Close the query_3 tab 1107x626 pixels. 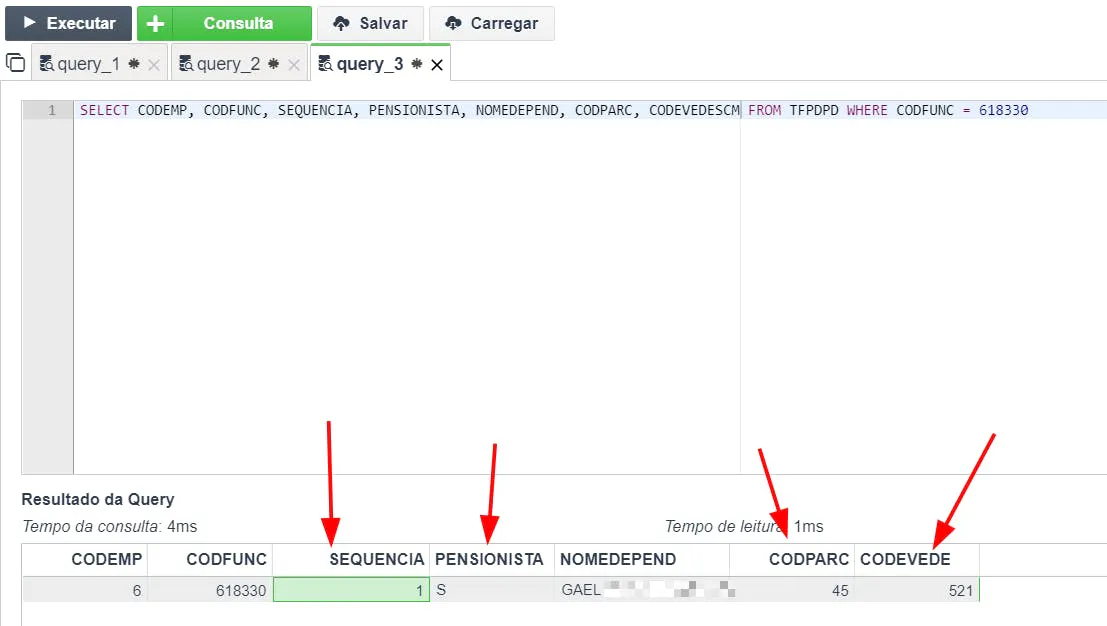pyautogui.click(x=436, y=65)
